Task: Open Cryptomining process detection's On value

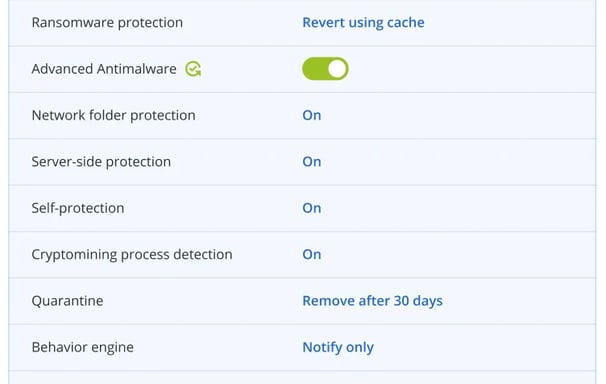Action: coord(312,254)
